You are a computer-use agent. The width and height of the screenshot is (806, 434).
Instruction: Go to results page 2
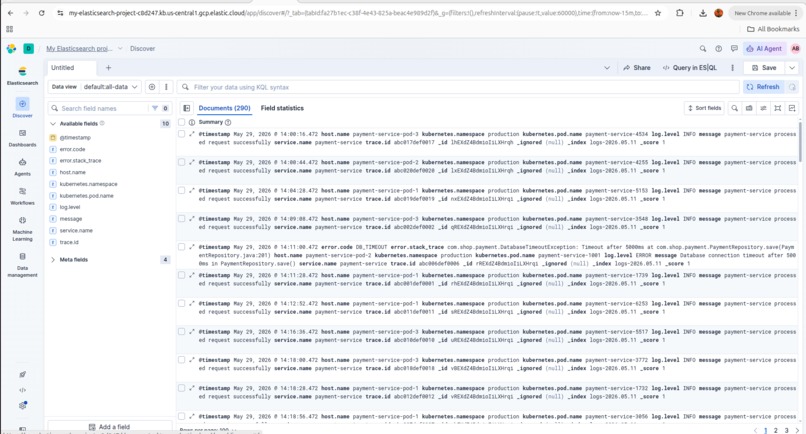click(x=776, y=430)
